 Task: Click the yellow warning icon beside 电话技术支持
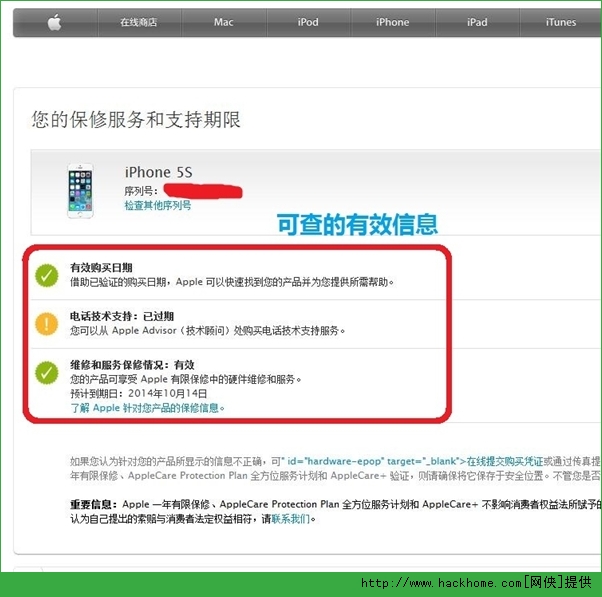click(46, 324)
